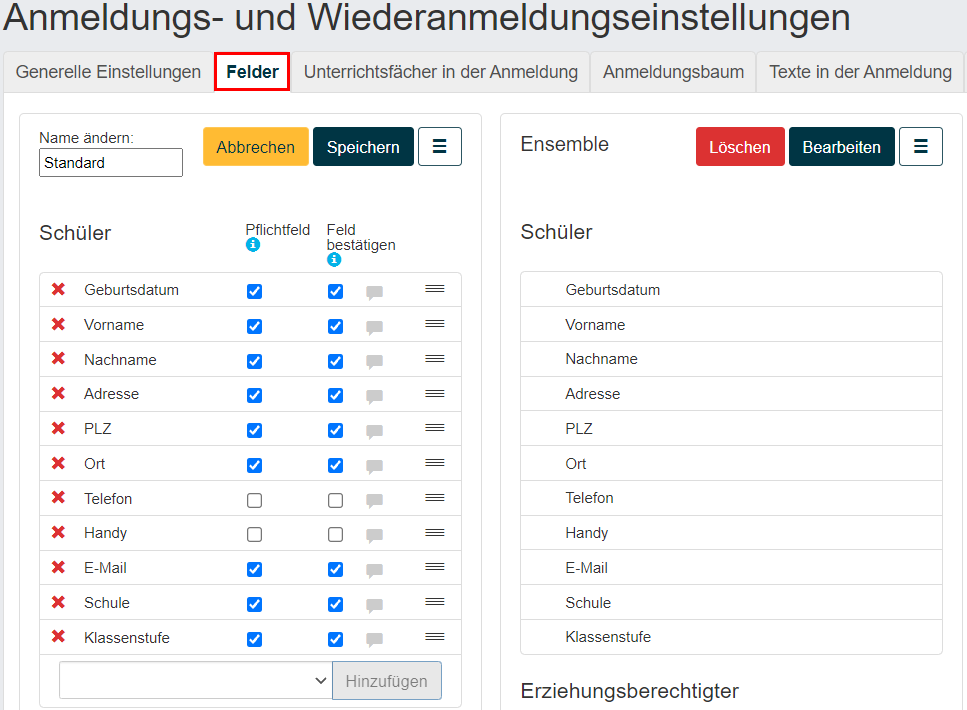Click red X beside Schule field
Viewport: 967px width, 710px height.
coord(59,602)
